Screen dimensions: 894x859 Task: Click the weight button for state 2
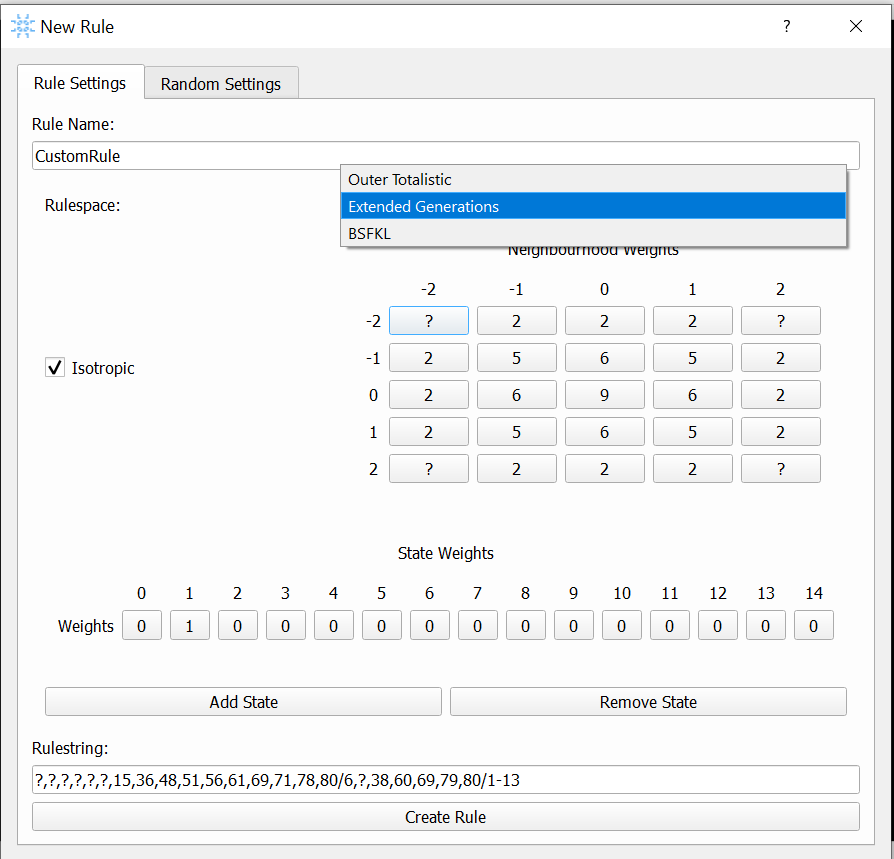(x=238, y=626)
